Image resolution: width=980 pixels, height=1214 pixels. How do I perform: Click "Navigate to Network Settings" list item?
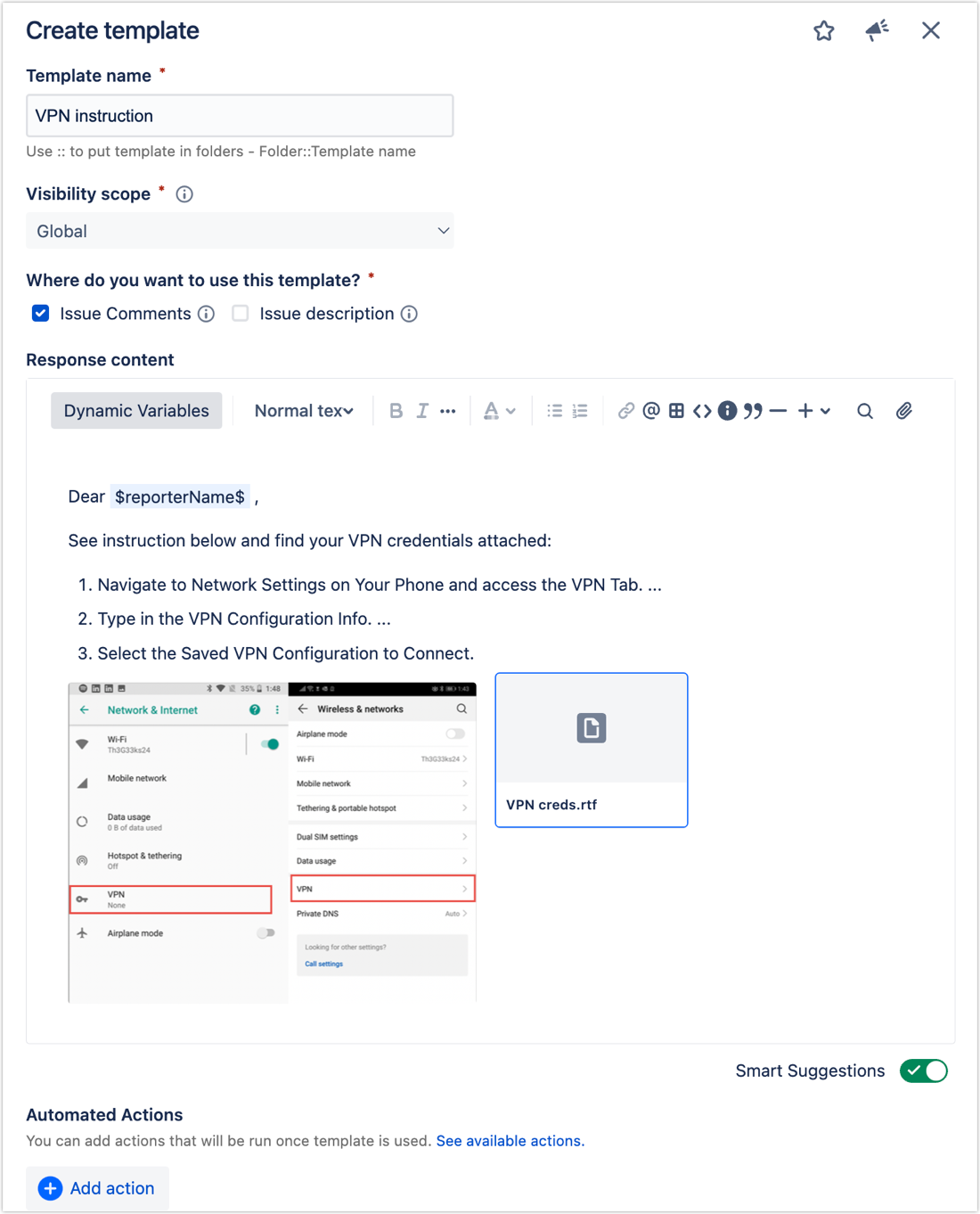tap(380, 585)
